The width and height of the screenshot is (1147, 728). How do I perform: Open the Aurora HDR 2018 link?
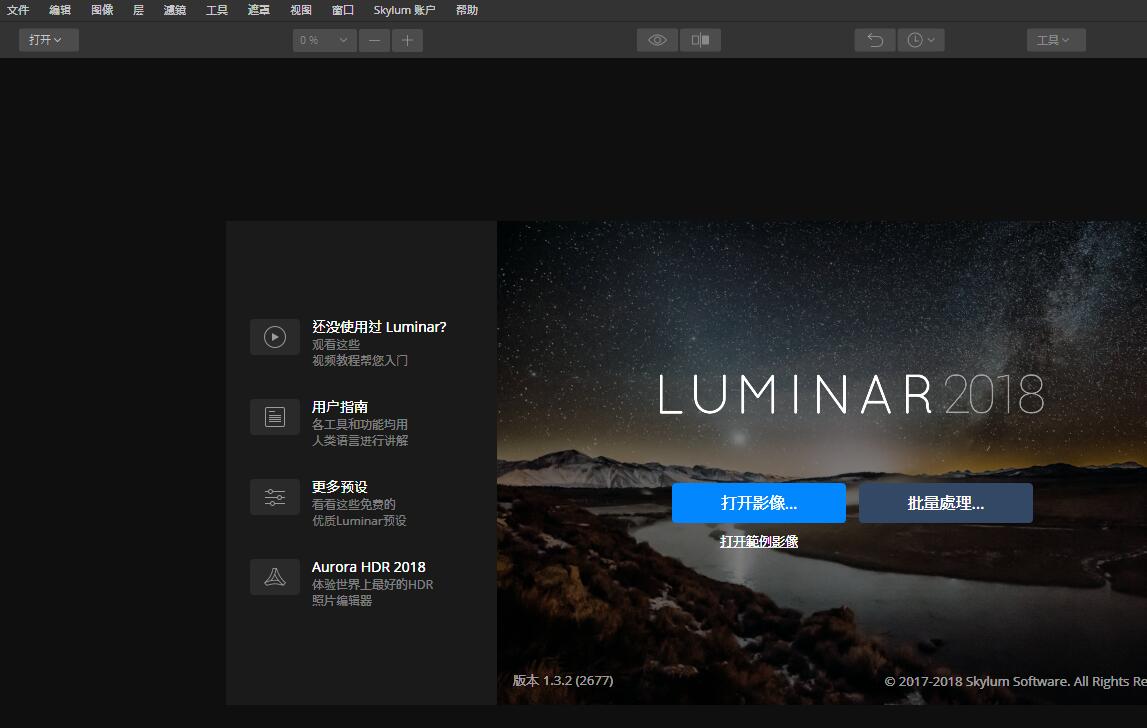pos(369,567)
